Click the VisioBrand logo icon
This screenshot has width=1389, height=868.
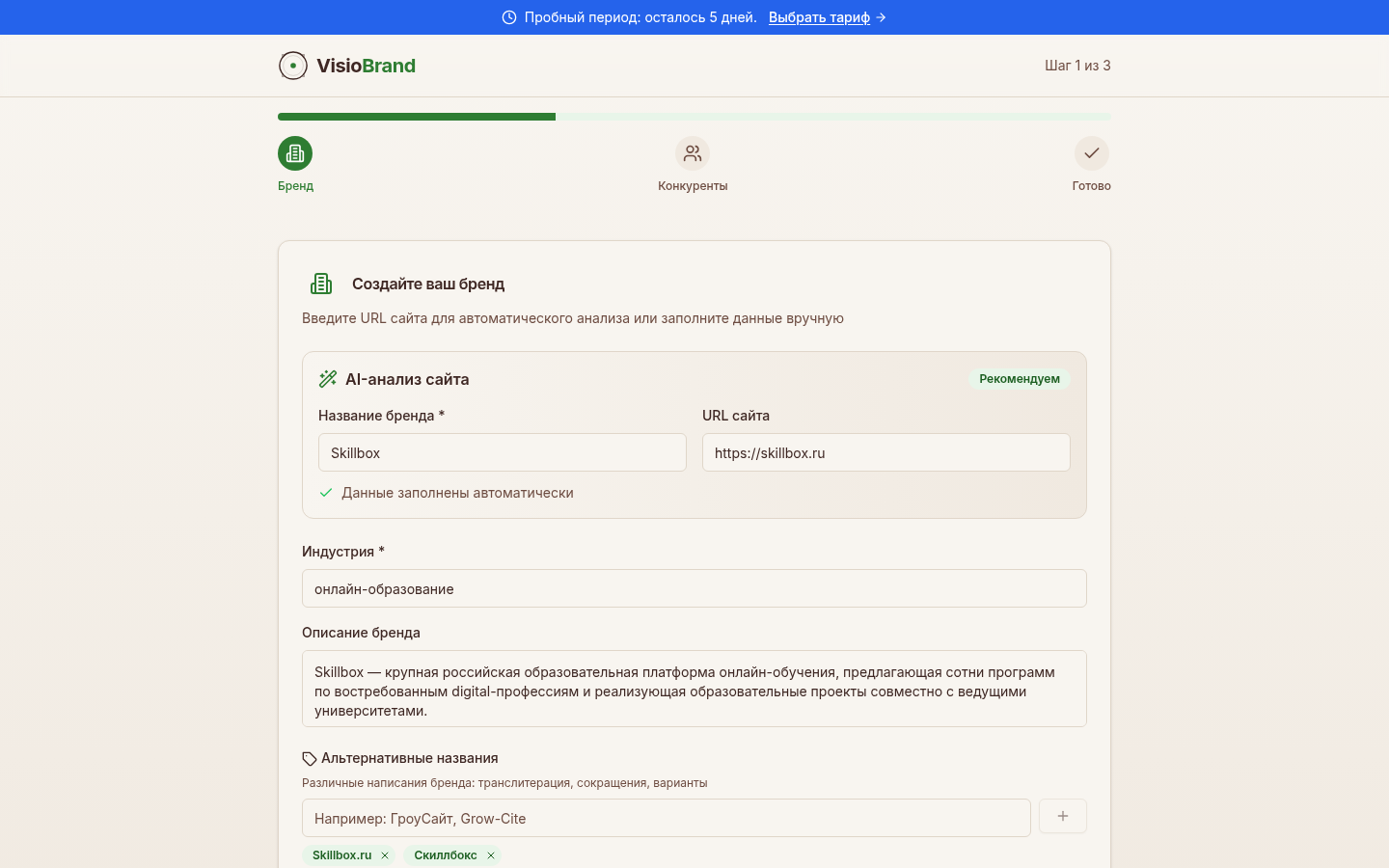click(x=292, y=66)
